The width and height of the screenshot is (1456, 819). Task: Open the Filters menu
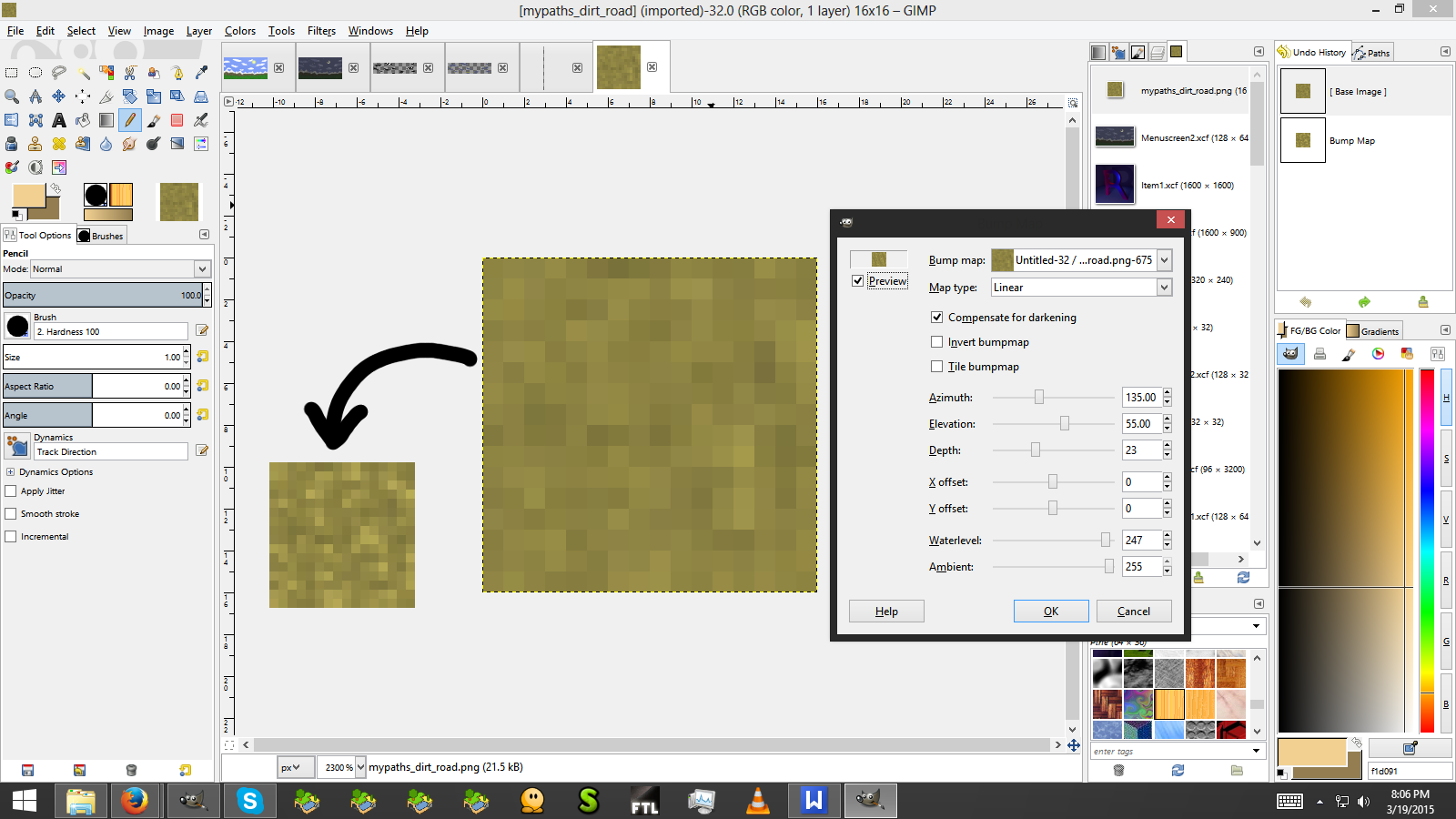pos(321,31)
